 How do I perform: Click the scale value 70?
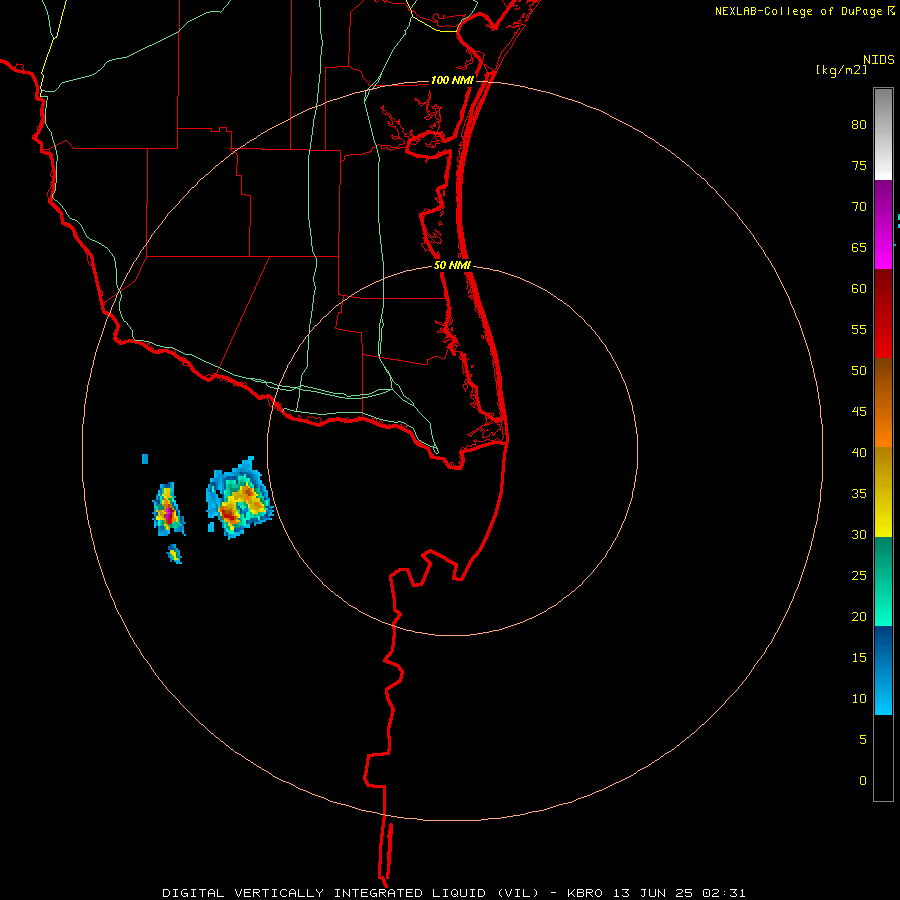pyautogui.click(x=859, y=207)
